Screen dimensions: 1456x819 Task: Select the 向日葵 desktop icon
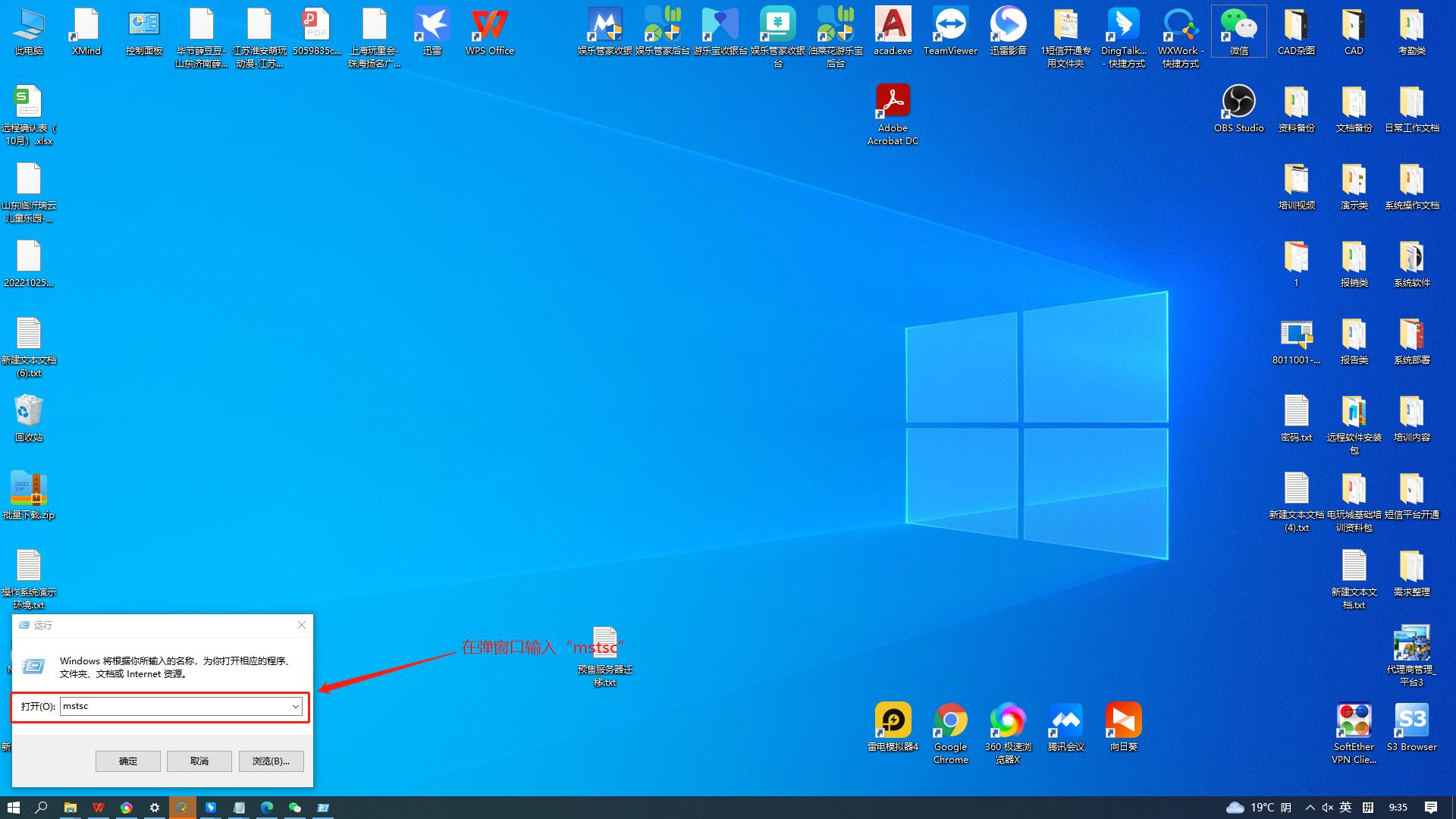tap(1124, 728)
